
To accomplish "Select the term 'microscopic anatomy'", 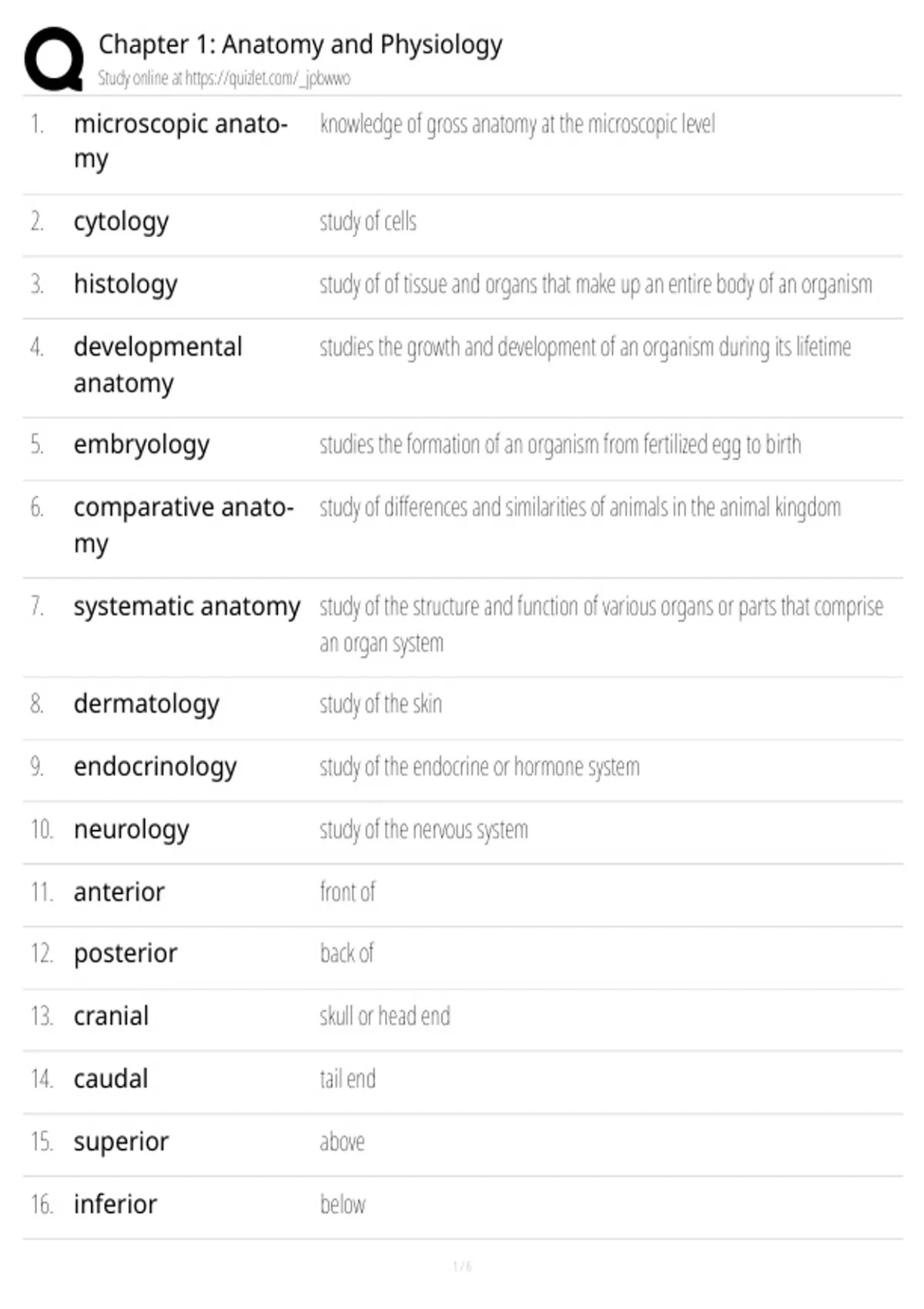I will pyautogui.click(x=181, y=141).
